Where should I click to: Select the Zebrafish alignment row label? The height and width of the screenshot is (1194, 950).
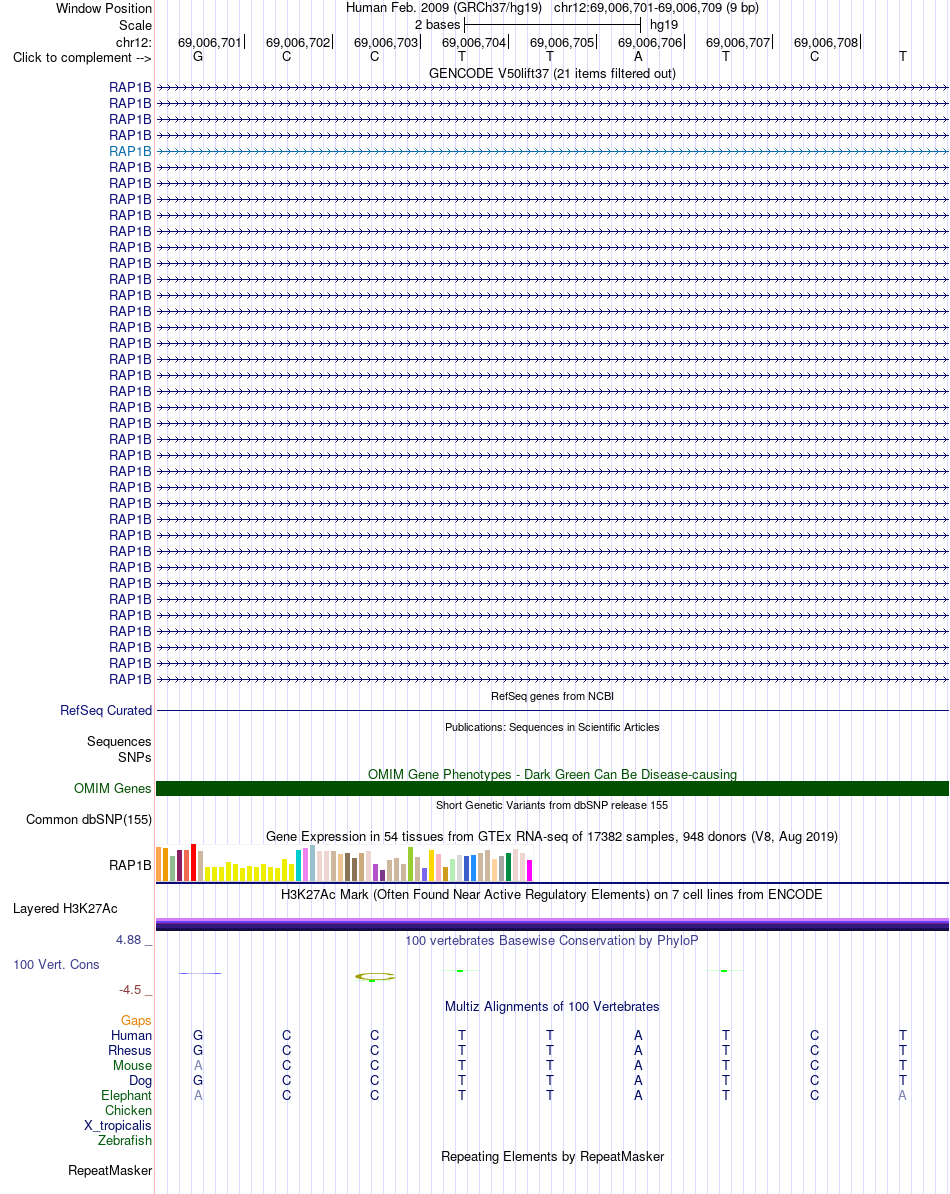click(125, 1141)
